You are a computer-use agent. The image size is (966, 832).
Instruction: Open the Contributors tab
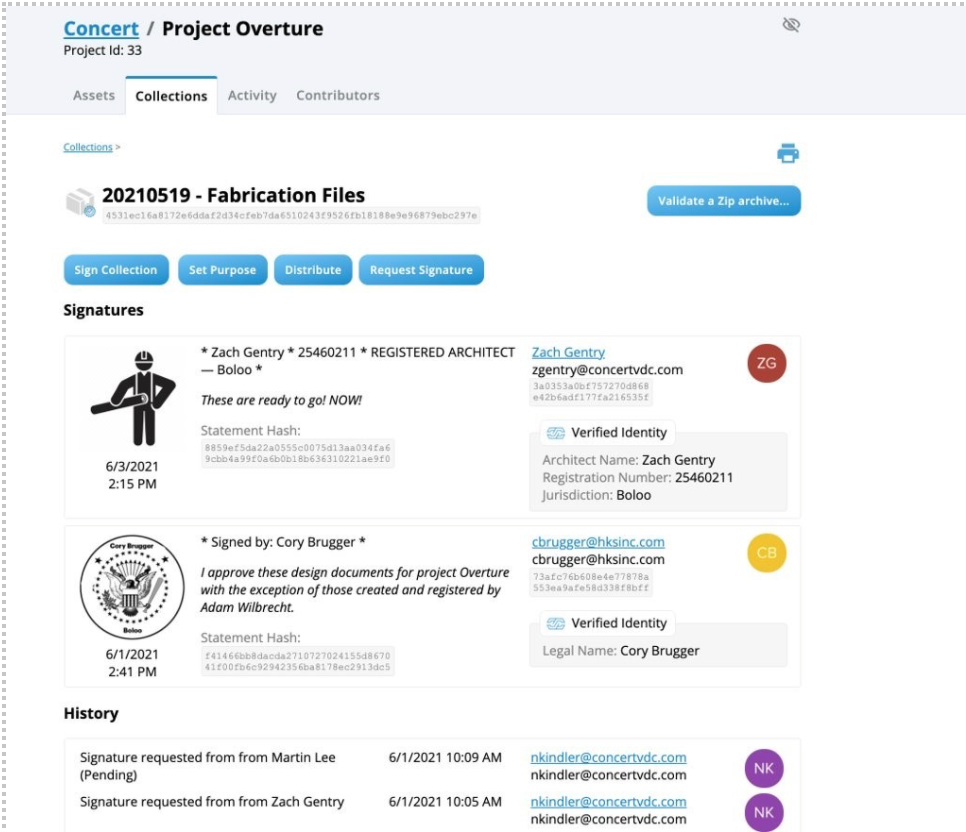pos(337,95)
